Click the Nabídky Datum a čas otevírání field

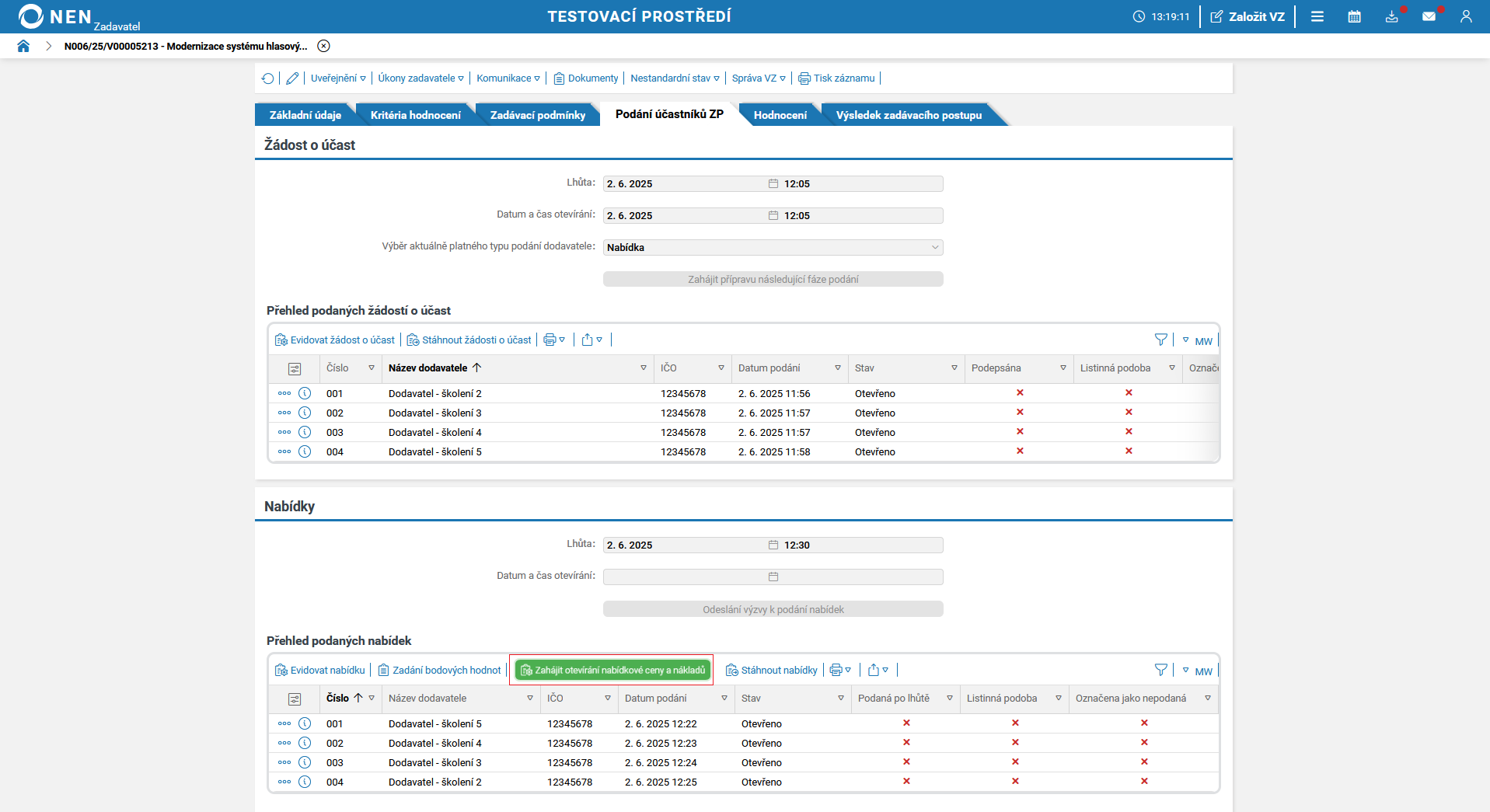tap(684, 577)
